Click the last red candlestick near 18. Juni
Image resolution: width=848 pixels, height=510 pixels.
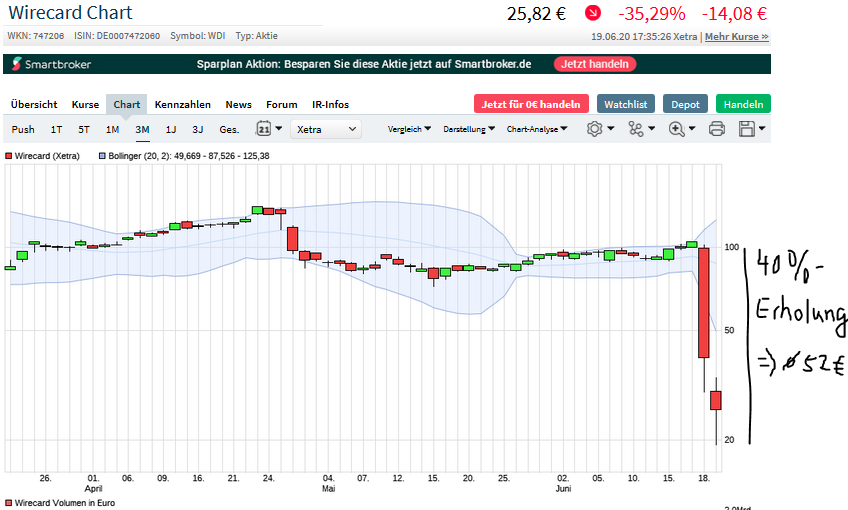point(716,400)
